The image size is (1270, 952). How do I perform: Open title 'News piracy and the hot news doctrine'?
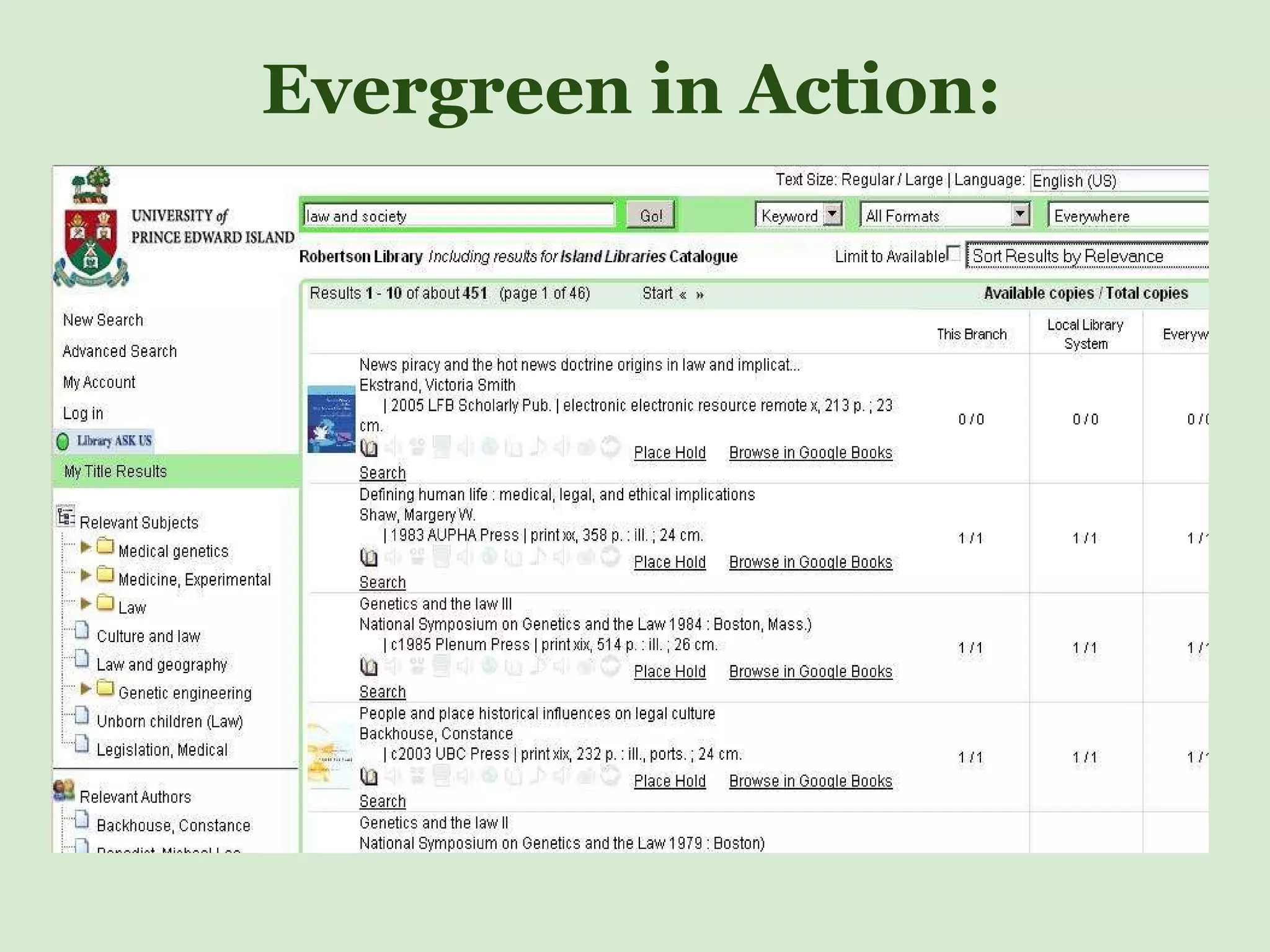click(580, 364)
